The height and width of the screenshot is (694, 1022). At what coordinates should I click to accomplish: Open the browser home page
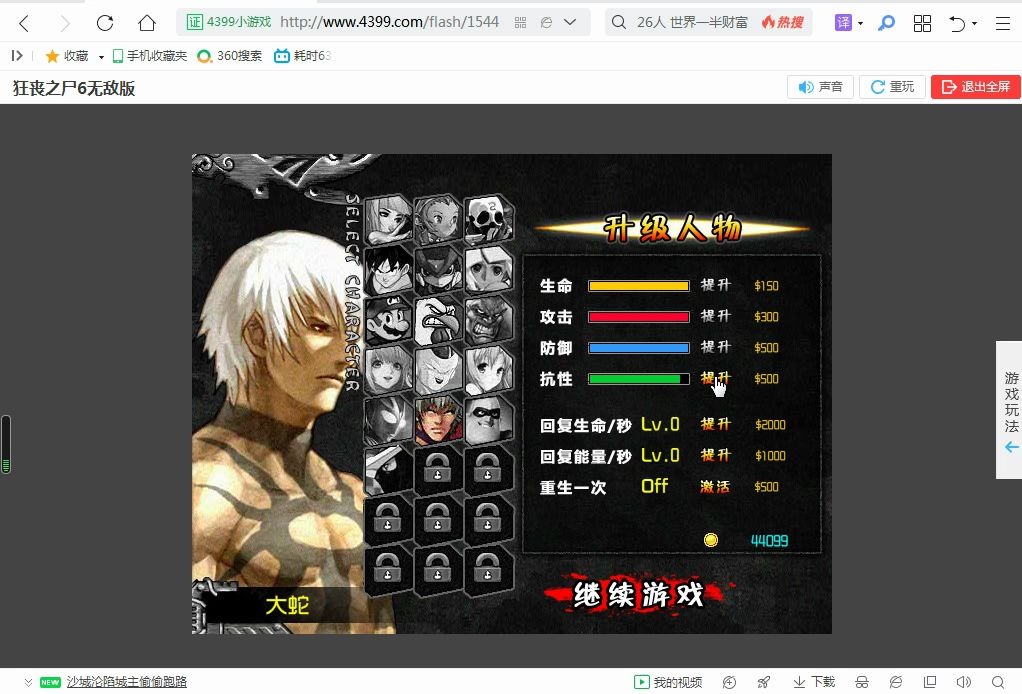pyautogui.click(x=147, y=23)
